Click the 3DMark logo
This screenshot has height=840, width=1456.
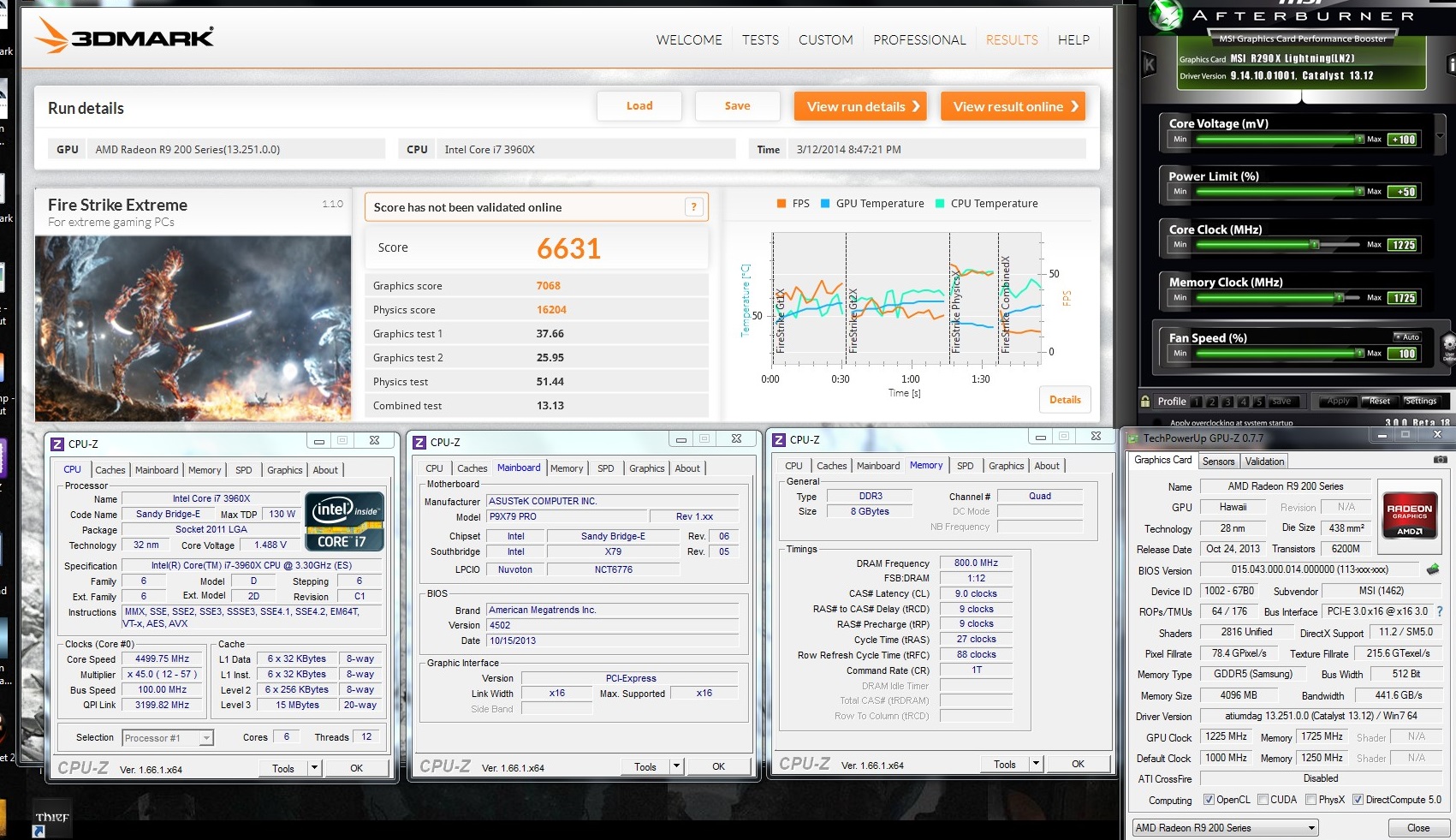(x=125, y=37)
